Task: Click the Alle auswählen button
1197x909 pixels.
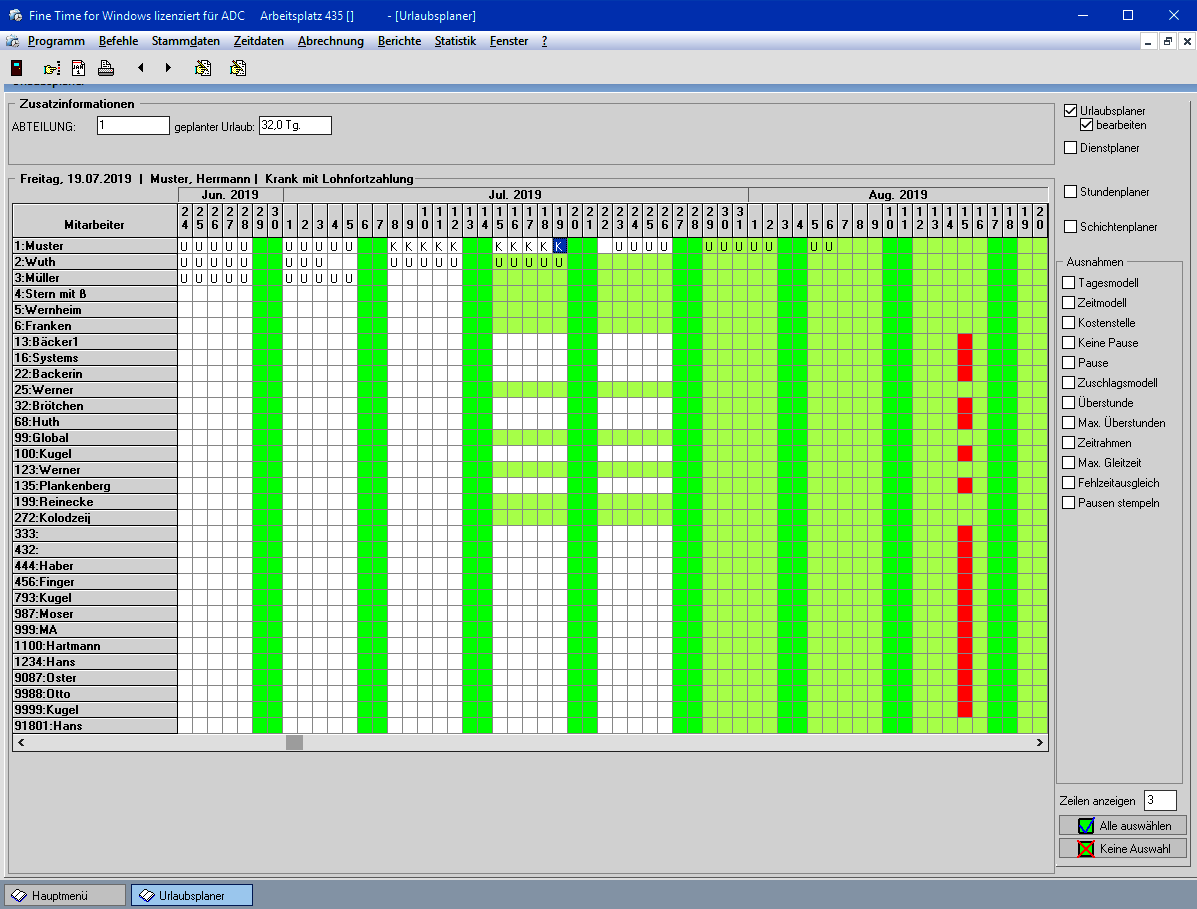Action: (1123, 826)
